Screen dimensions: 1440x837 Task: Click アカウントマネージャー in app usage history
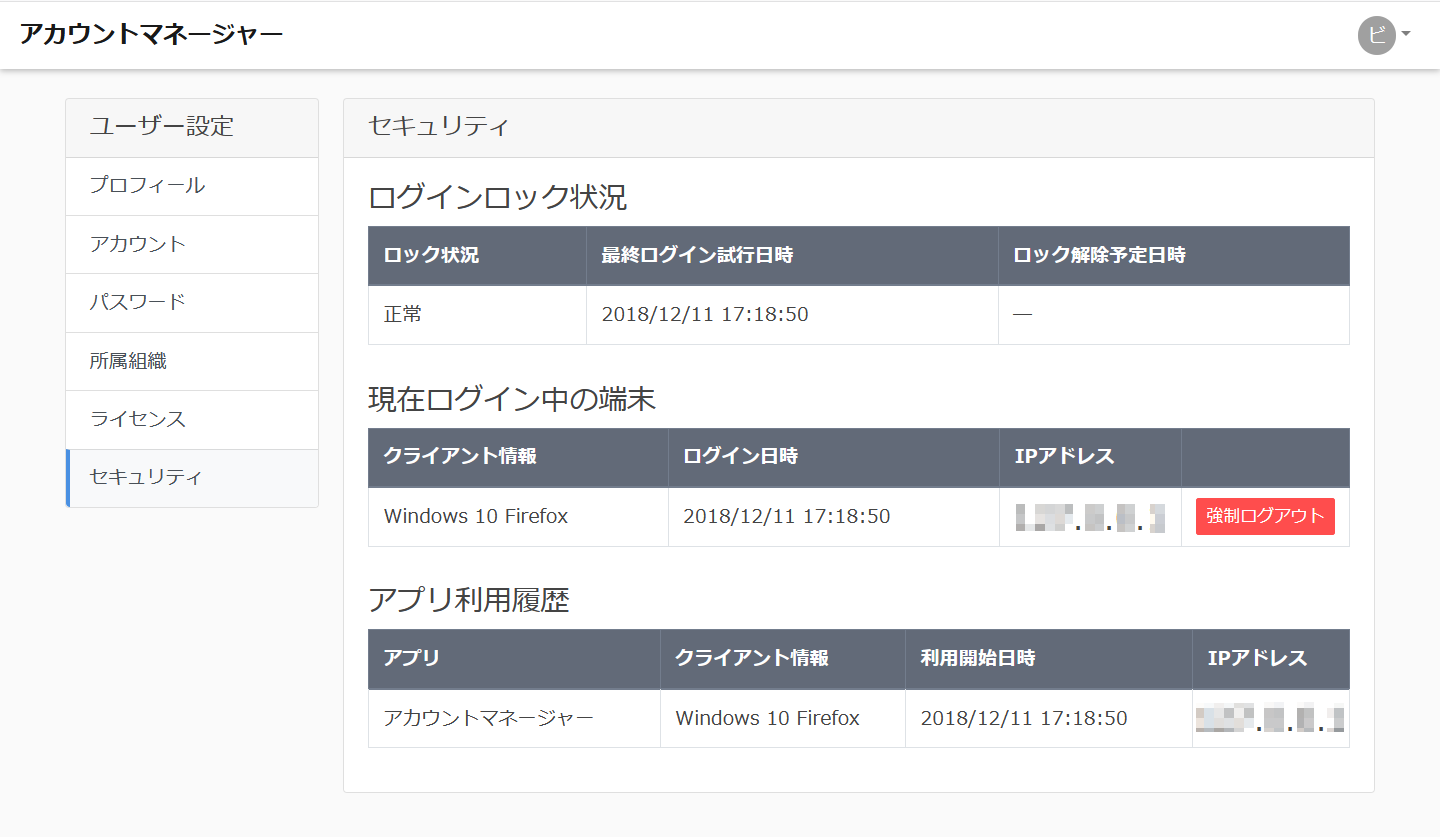point(488,718)
